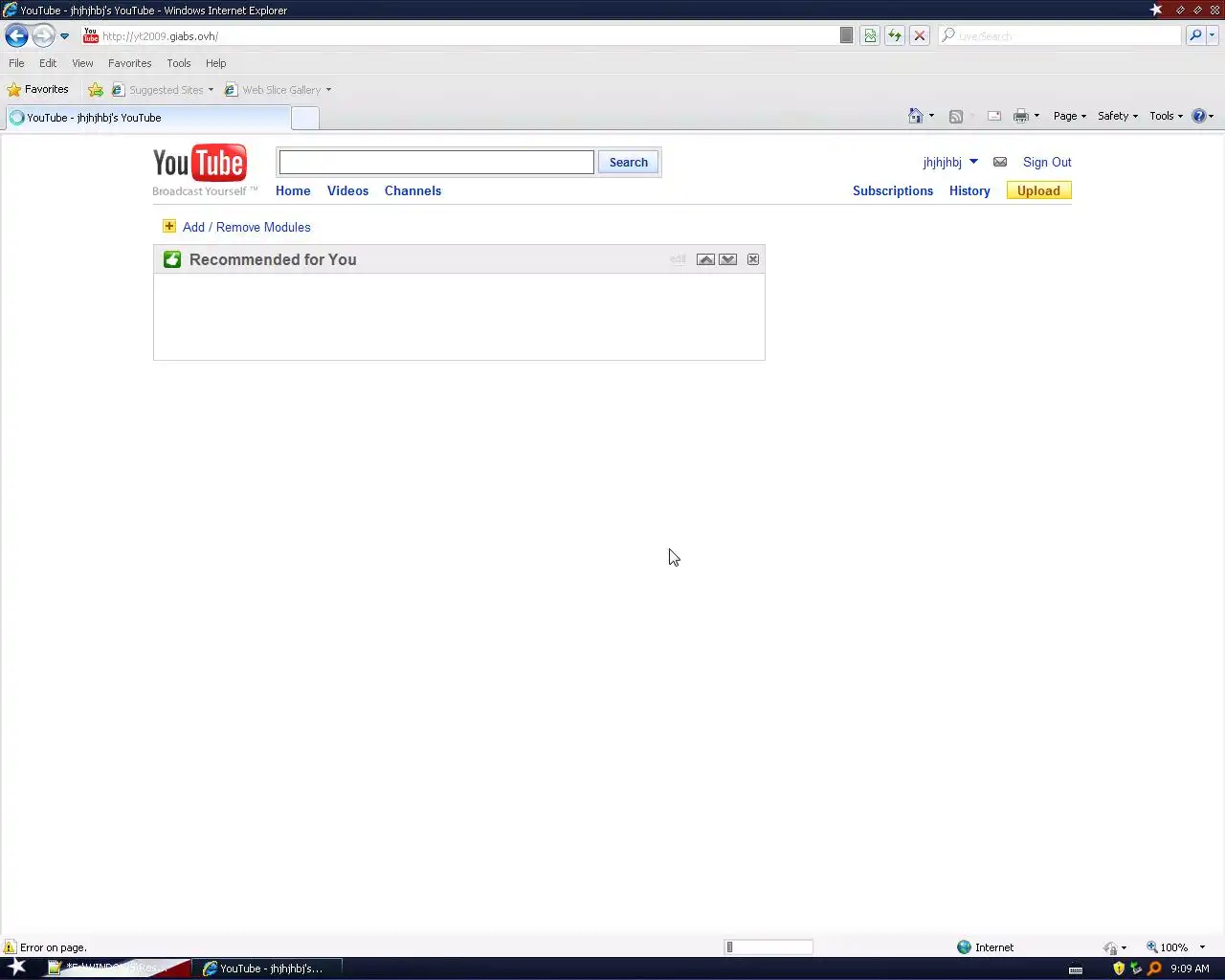Open the Home link in YouTube navigation
Viewport: 1225px width, 980px height.
click(293, 190)
